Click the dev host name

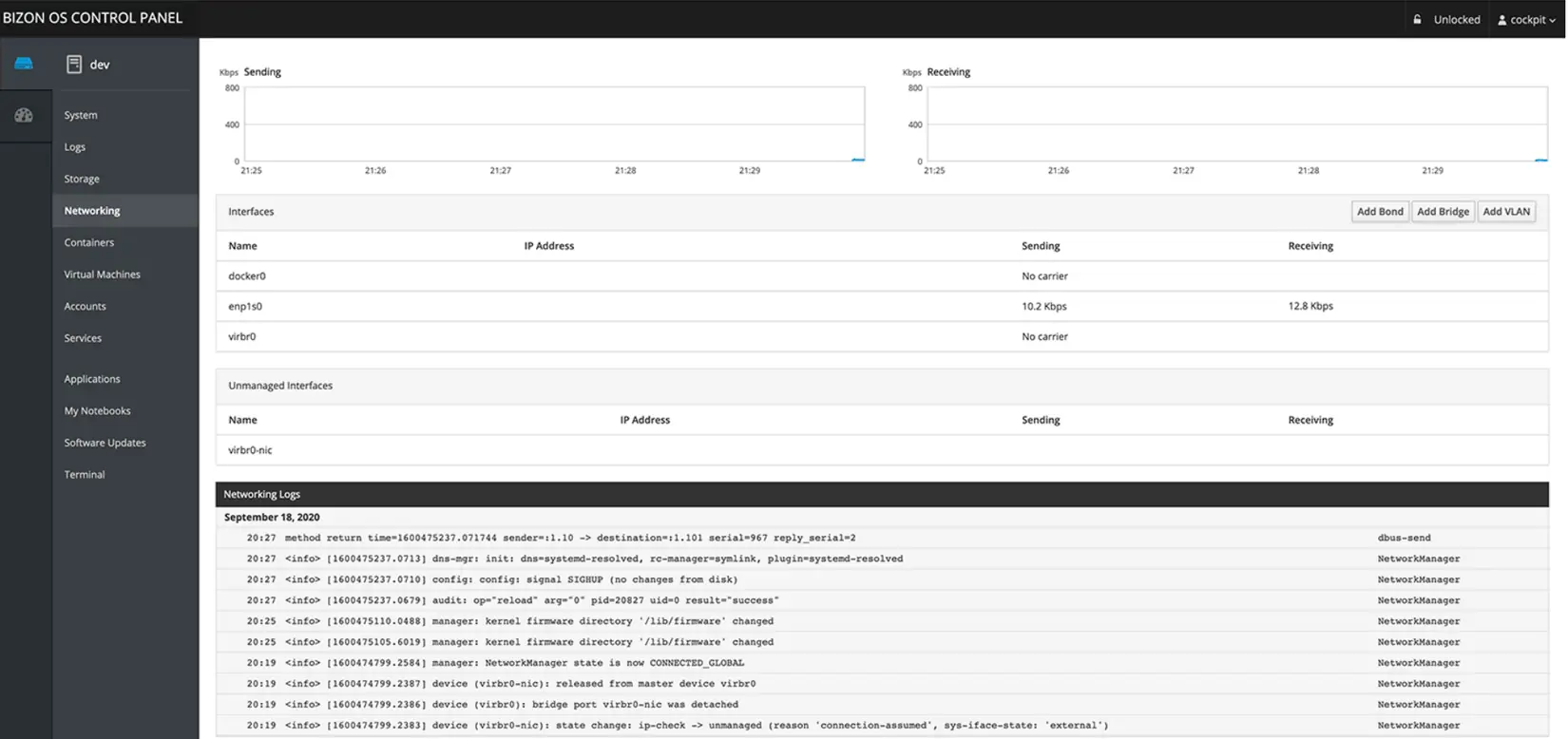(100, 65)
